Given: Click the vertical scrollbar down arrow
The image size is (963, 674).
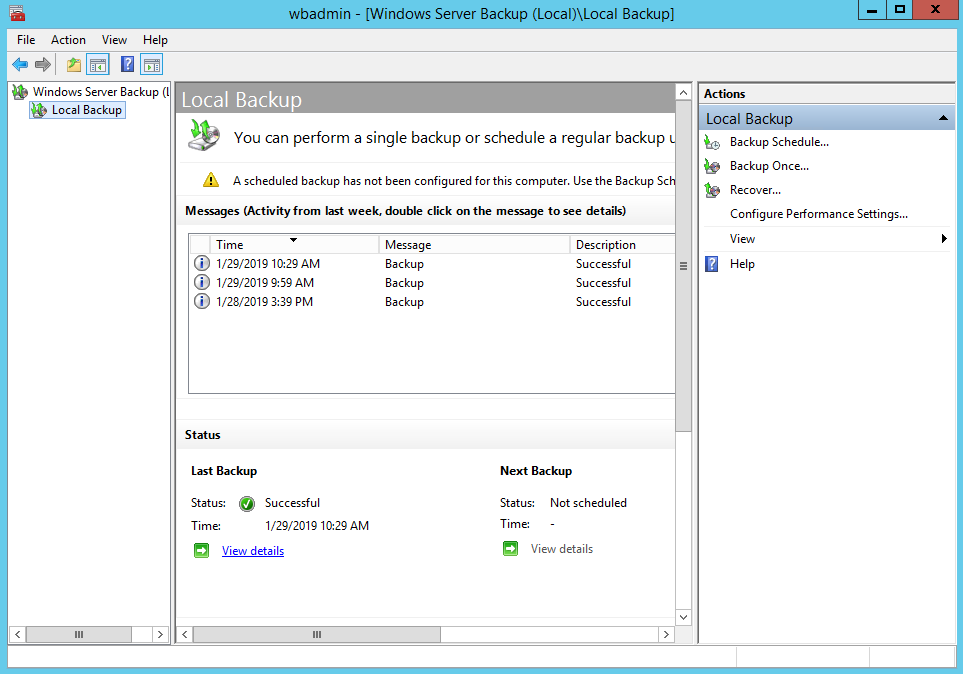Looking at the screenshot, I should click(x=684, y=617).
